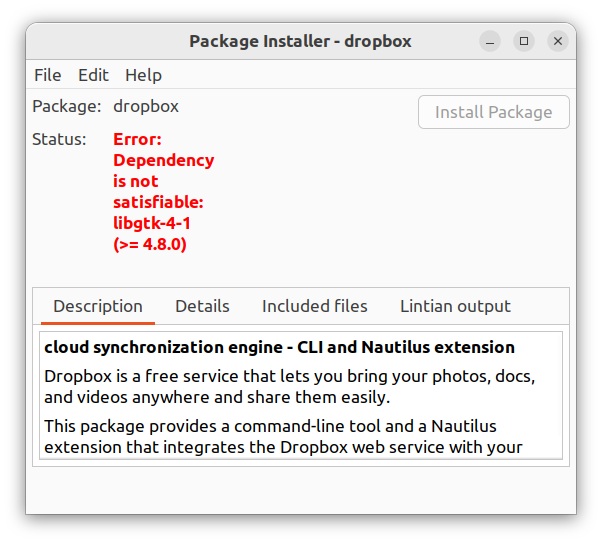The height and width of the screenshot is (543, 602).
Task: Open the Edit menu
Action: pos(93,75)
